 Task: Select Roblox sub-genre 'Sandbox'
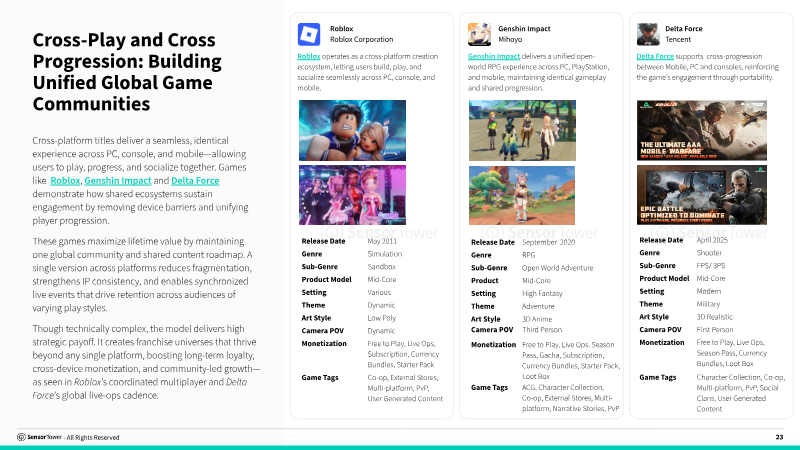pos(381,266)
